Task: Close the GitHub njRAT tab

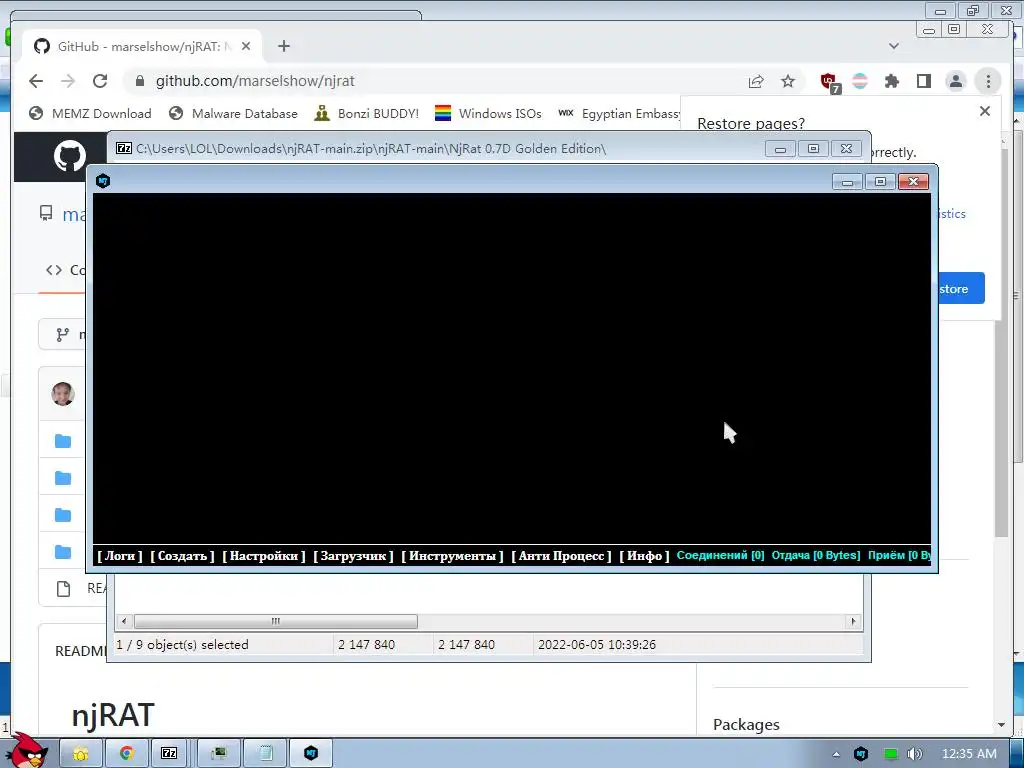Action: tap(246, 46)
